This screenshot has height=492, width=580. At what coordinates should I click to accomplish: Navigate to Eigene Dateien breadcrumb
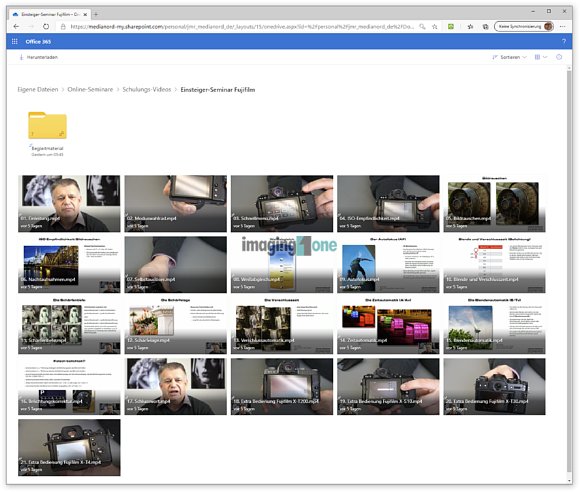[38, 90]
